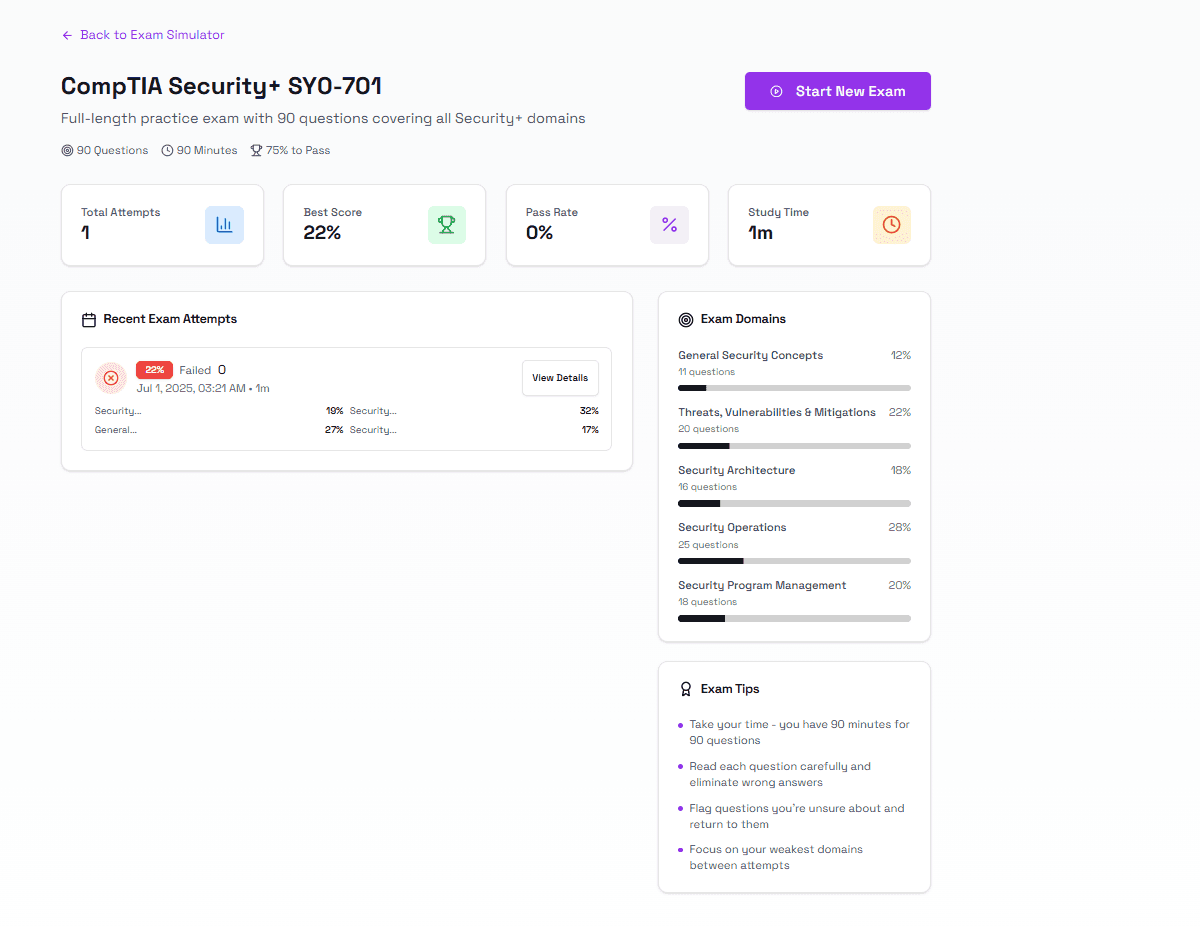Click the ribbon icon beside Exam Tips

click(686, 688)
